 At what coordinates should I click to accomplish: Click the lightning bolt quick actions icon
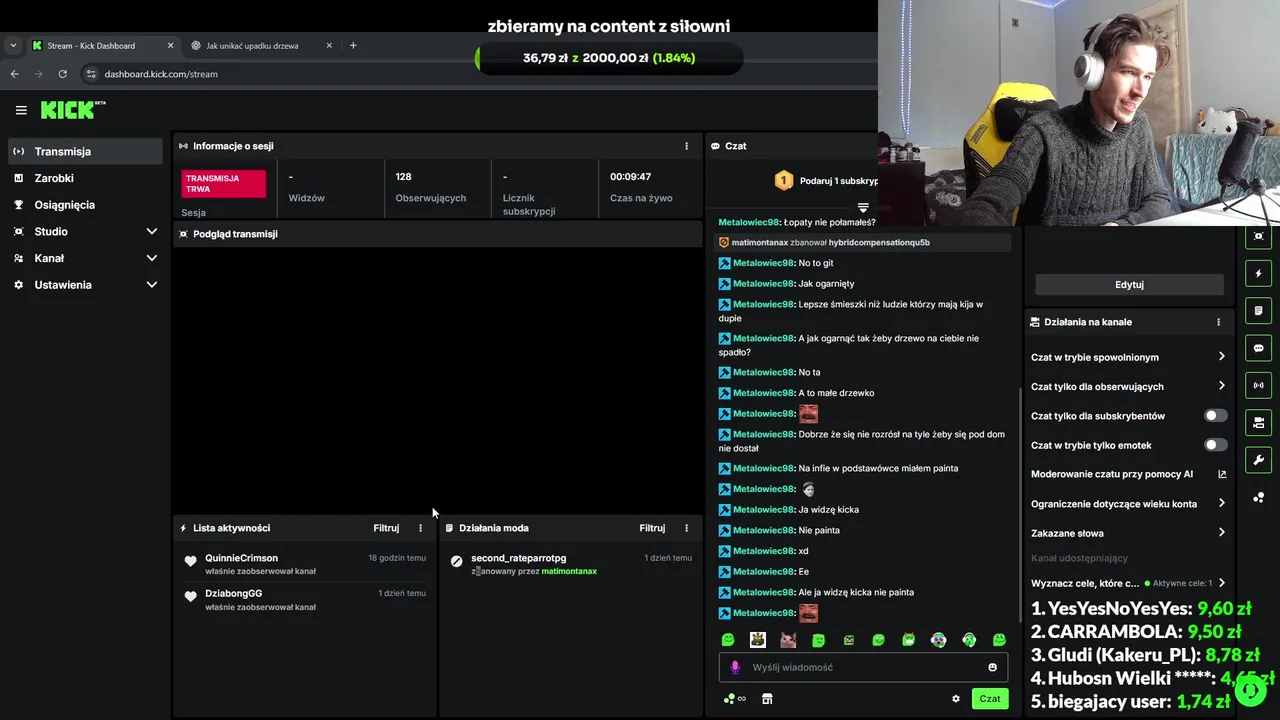(1258, 274)
